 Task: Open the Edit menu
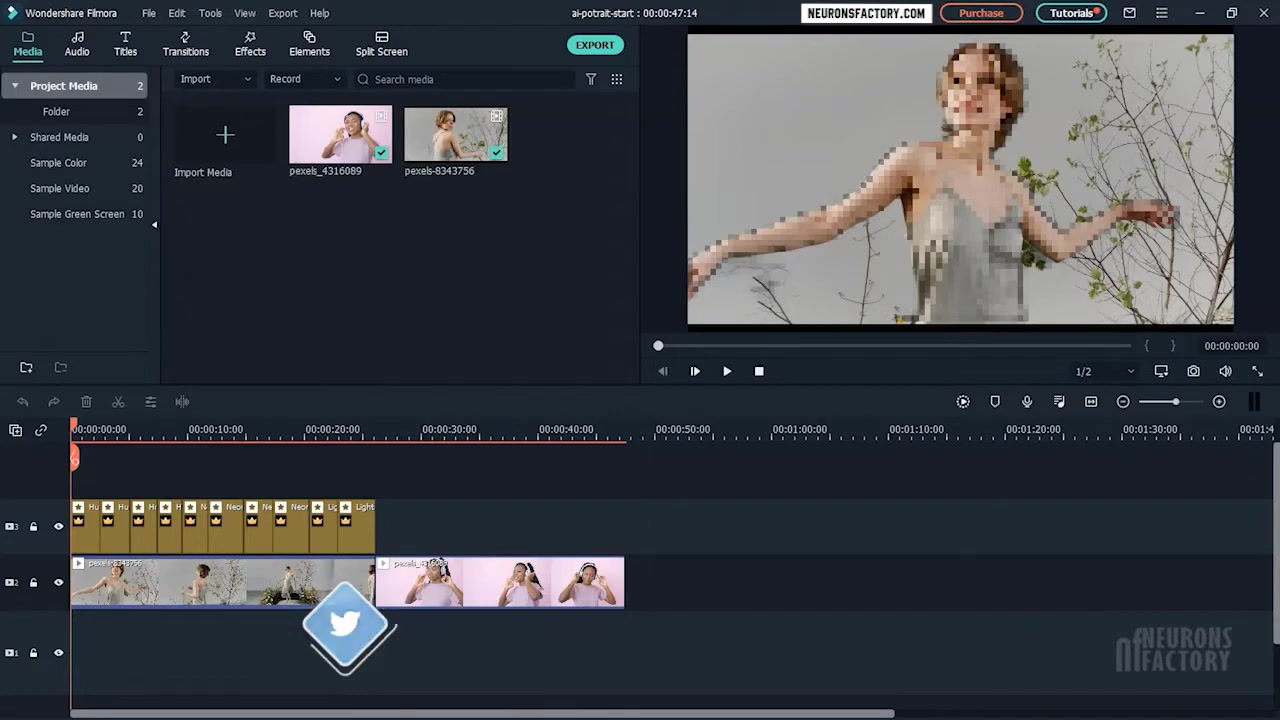[177, 13]
